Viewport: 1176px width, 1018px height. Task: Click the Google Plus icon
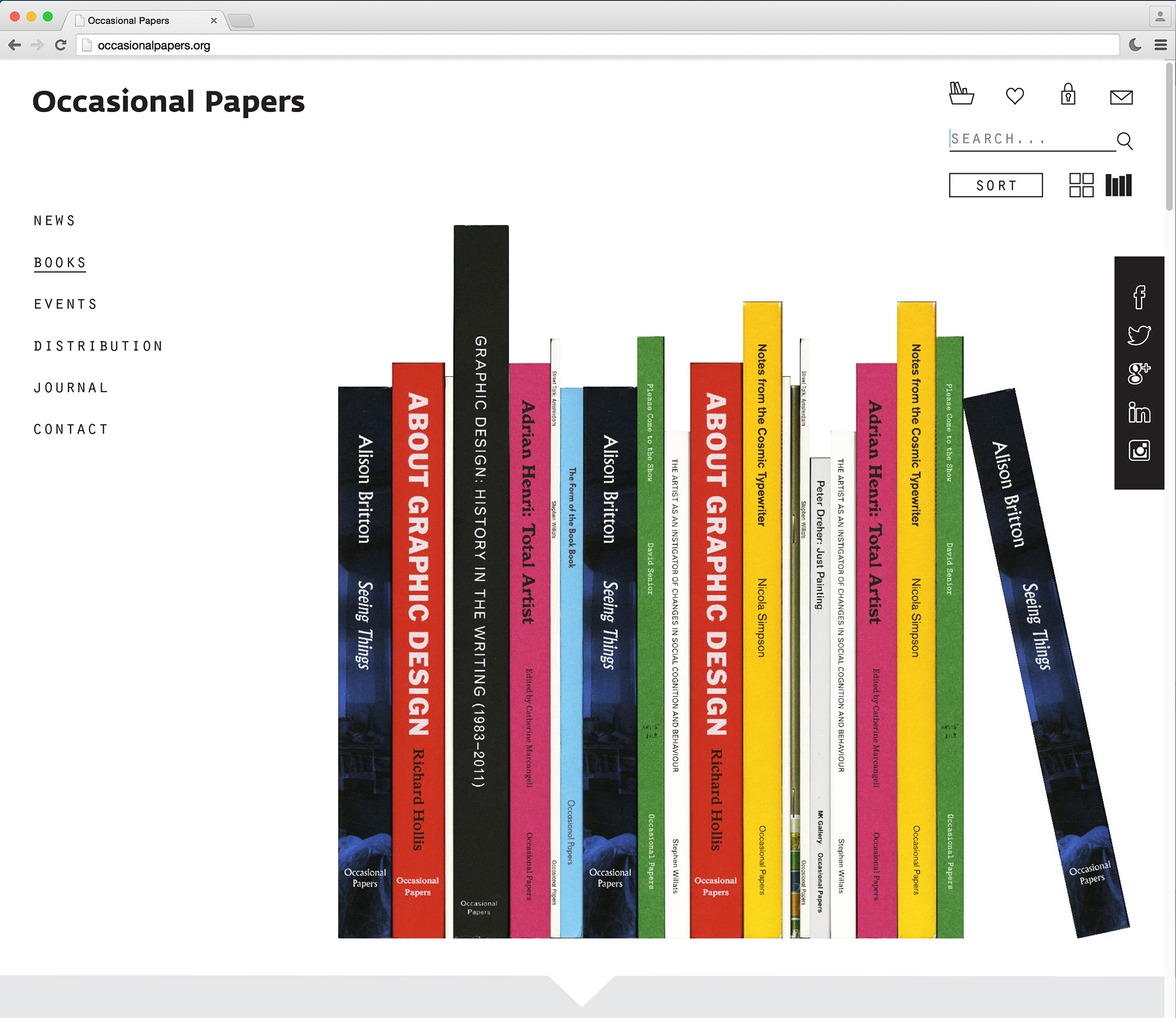tap(1139, 373)
